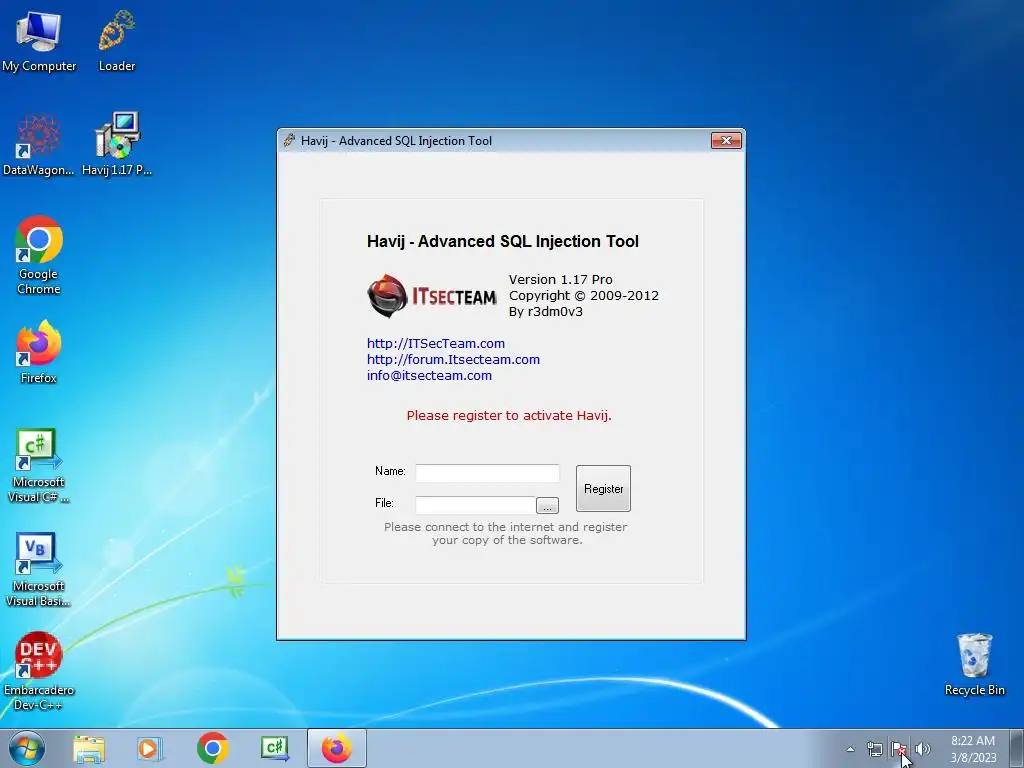1024x768 pixels.
Task: Click the 'Version 1.17 Pro' text
Action: [560, 280]
